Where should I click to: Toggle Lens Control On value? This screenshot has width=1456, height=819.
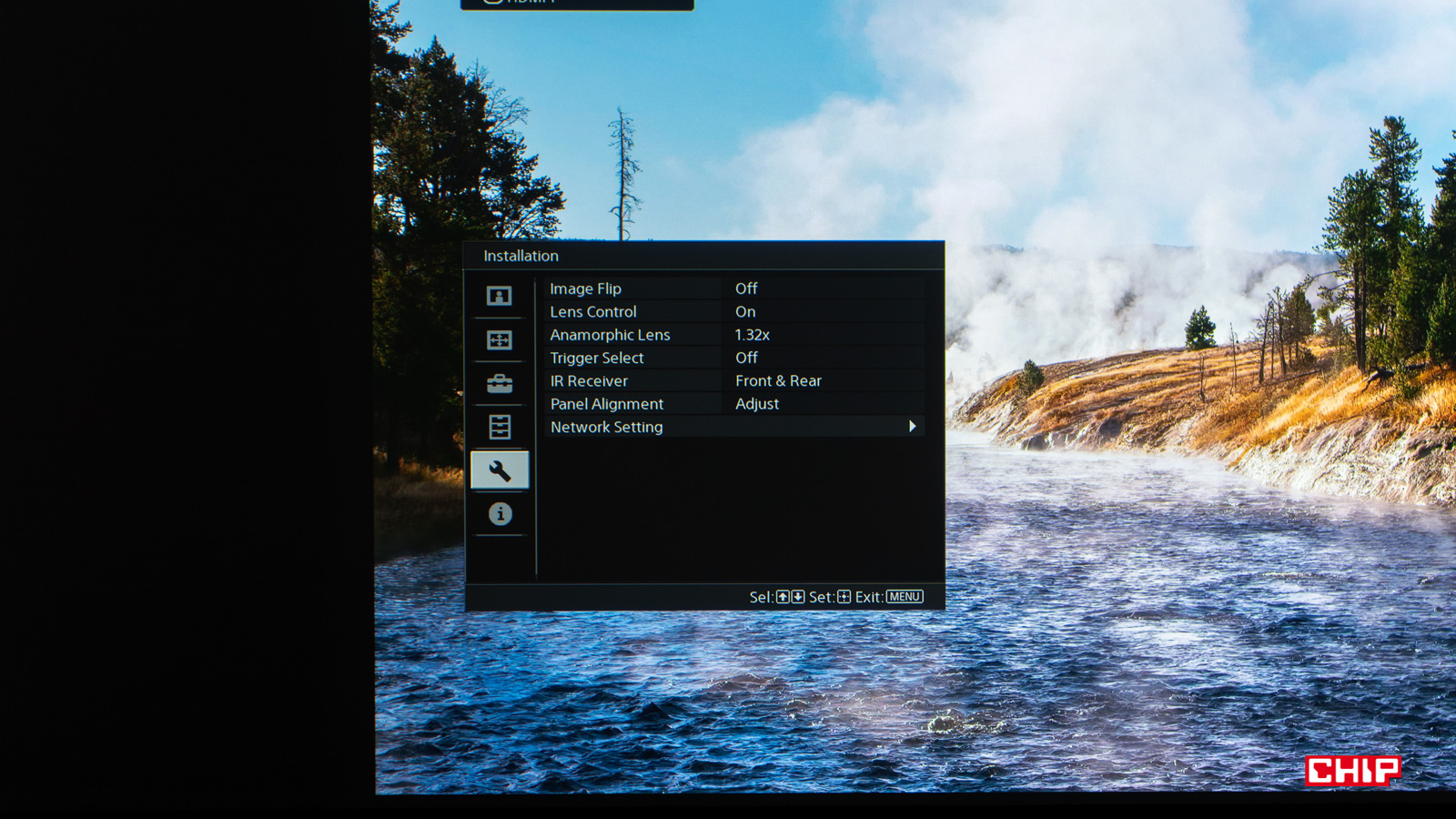point(745,311)
